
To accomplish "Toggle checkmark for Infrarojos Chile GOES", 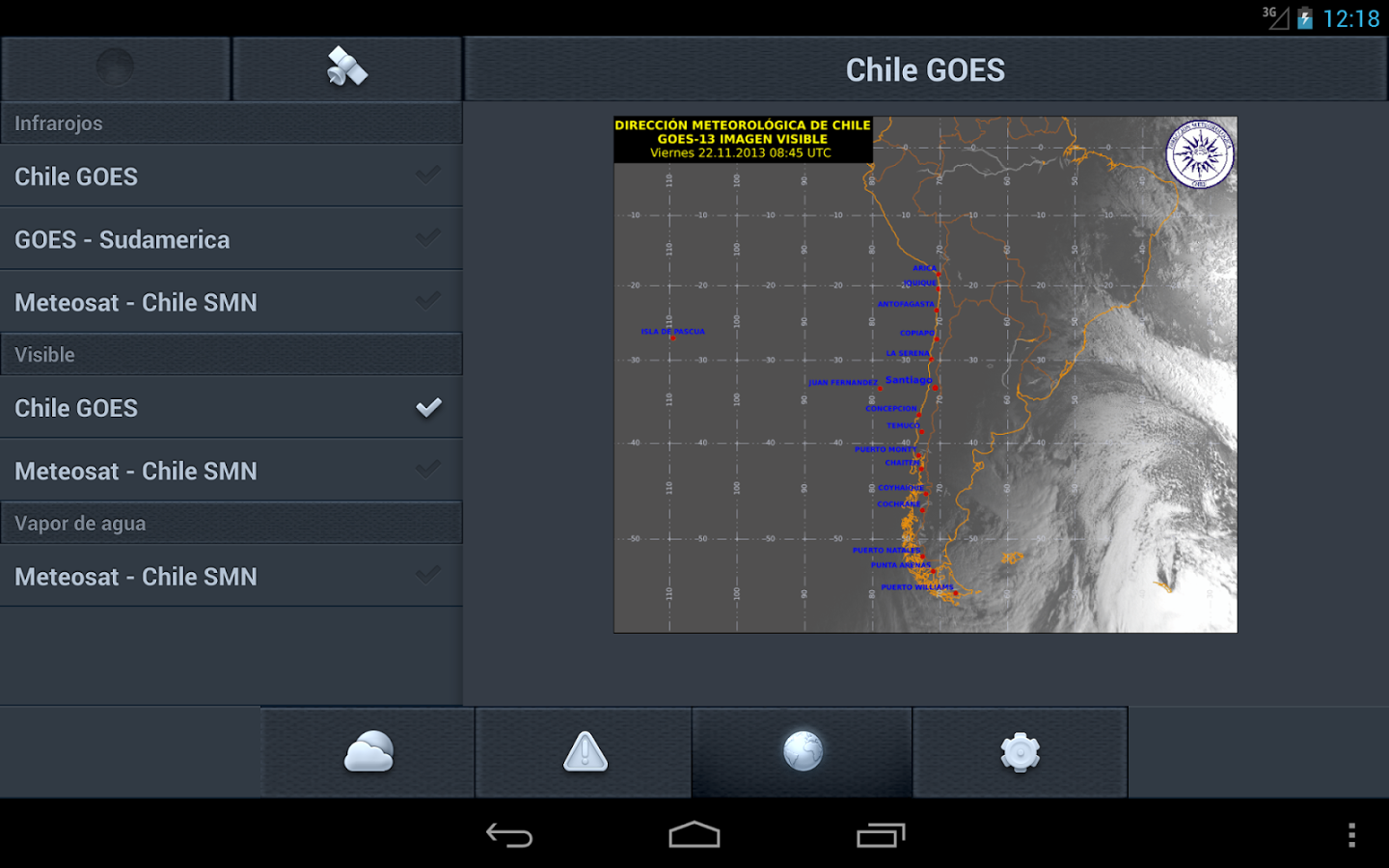I will click(x=428, y=175).
